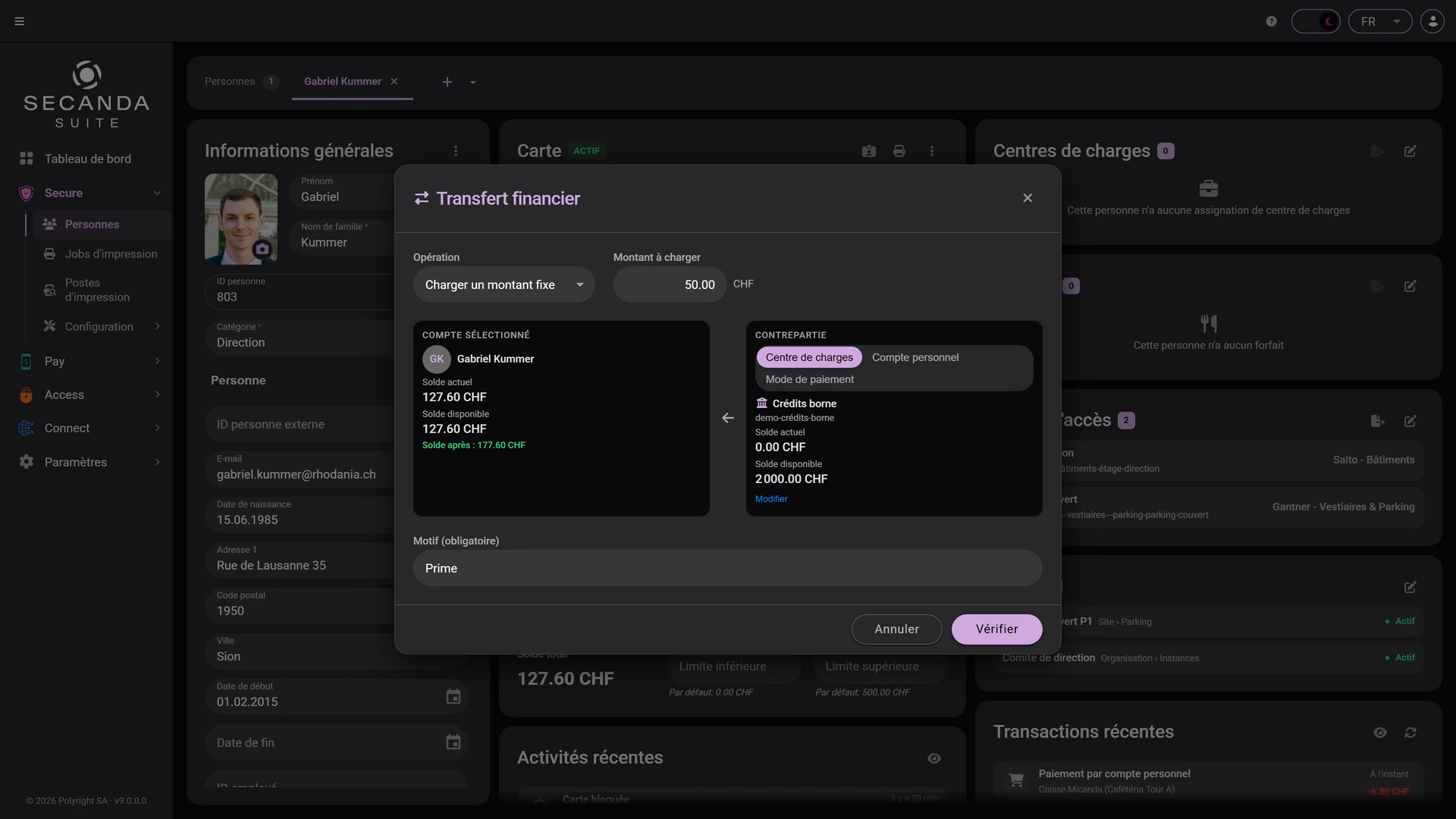
Task: Open the hamburger menu icon
Action: [x=20, y=21]
